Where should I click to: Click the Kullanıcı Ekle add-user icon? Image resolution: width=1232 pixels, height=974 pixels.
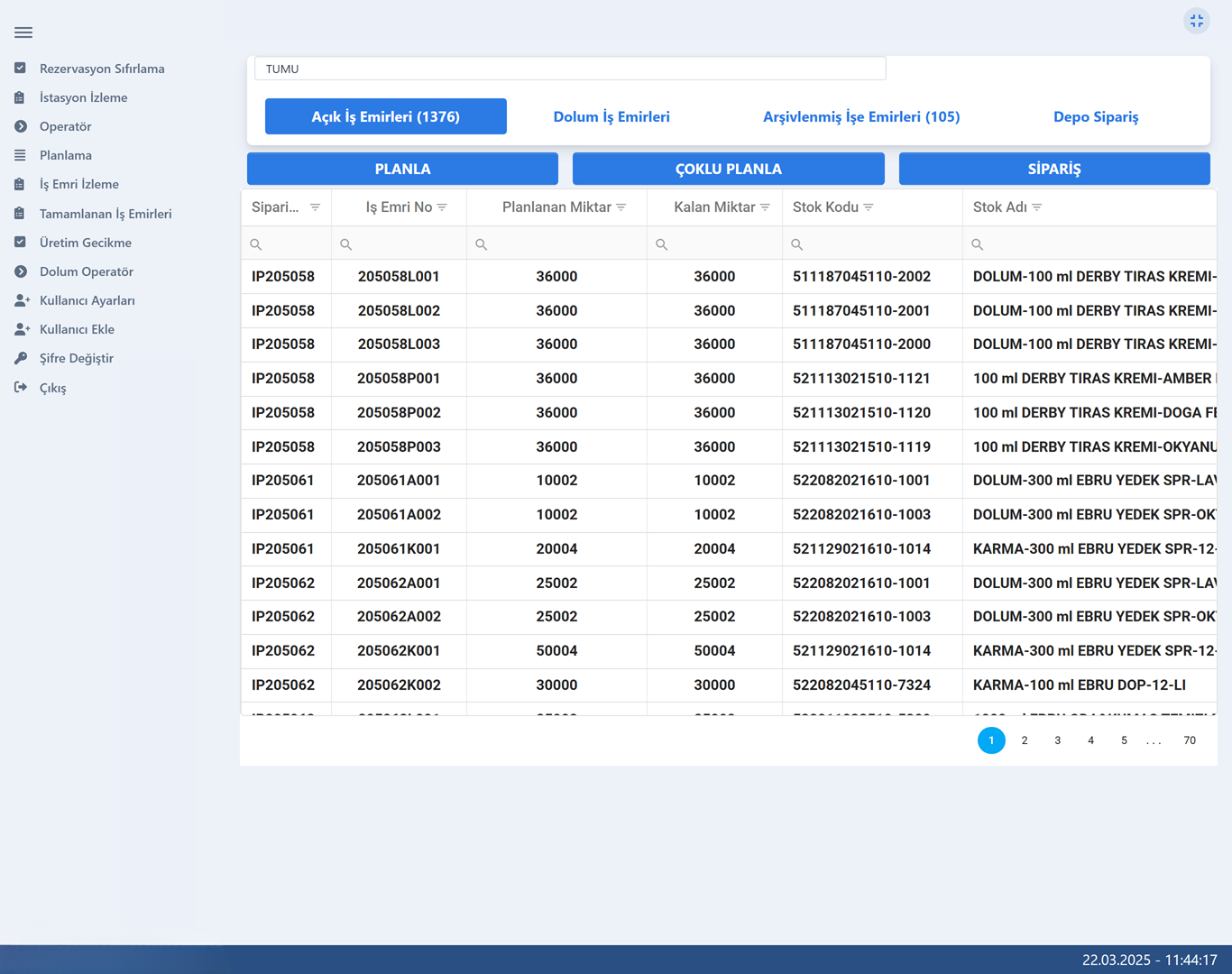22,329
